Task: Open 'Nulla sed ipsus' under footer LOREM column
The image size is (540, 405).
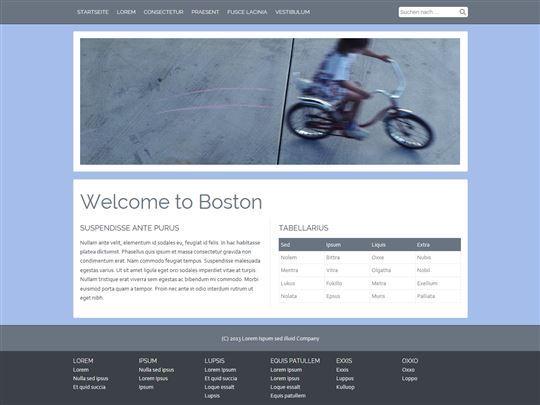Action: tap(91, 378)
